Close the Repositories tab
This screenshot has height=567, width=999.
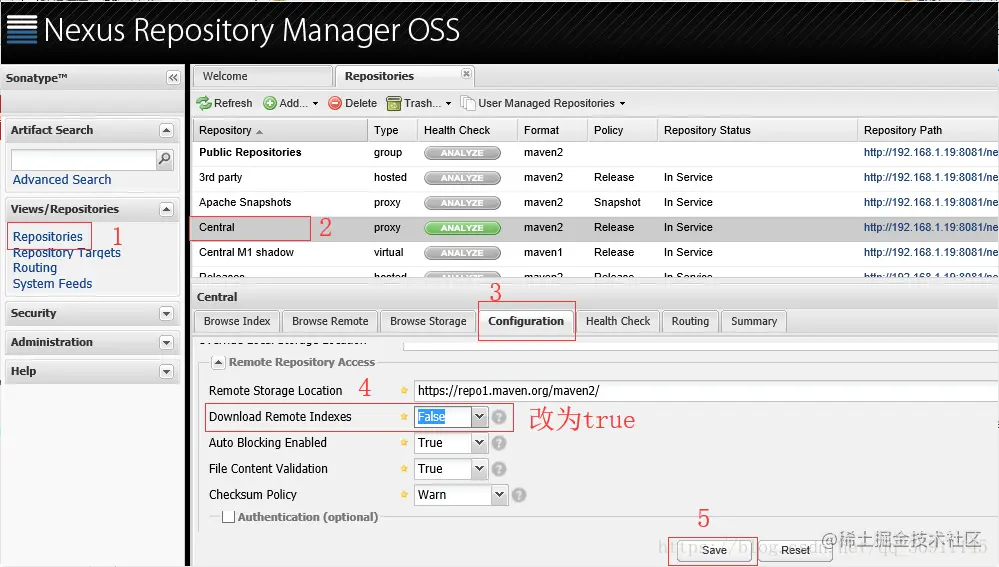[x=466, y=74]
